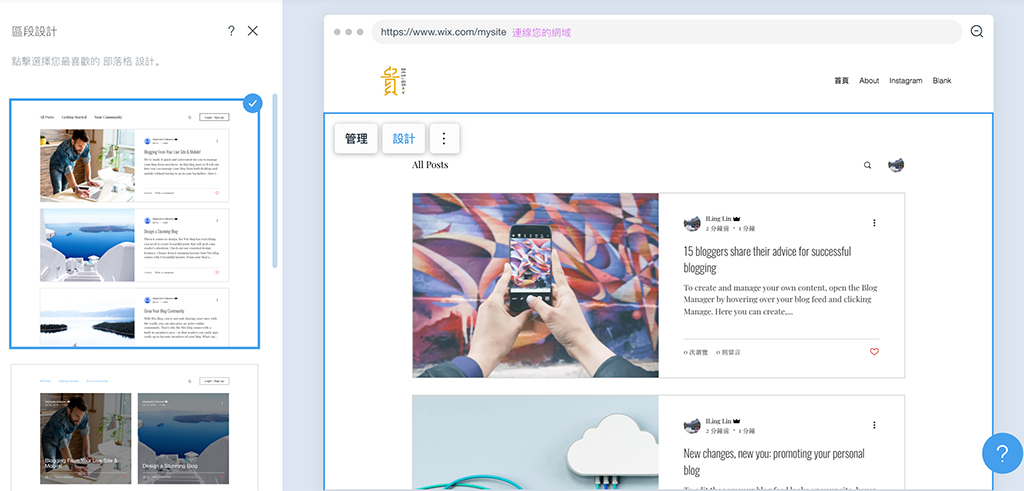The width and height of the screenshot is (1024, 491).
Task: Click the 管理 button
Action: click(356, 139)
